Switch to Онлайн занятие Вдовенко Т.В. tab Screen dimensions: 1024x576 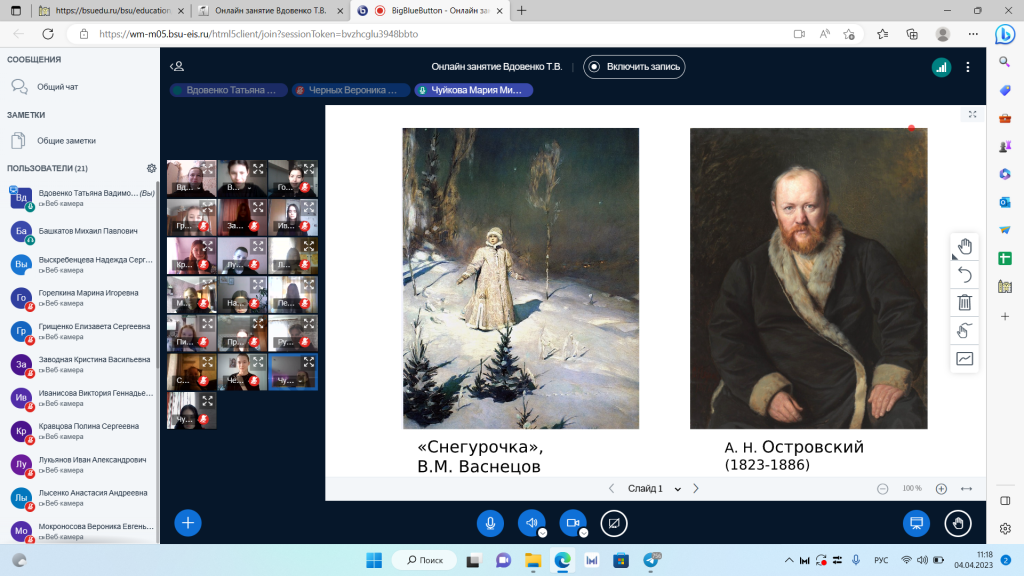(x=270, y=10)
